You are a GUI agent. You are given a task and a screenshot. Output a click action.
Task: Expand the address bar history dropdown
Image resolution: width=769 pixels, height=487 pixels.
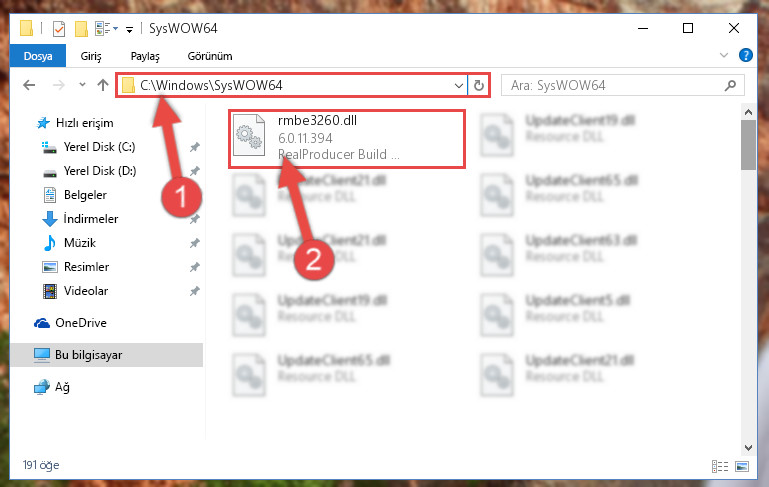[x=459, y=85]
